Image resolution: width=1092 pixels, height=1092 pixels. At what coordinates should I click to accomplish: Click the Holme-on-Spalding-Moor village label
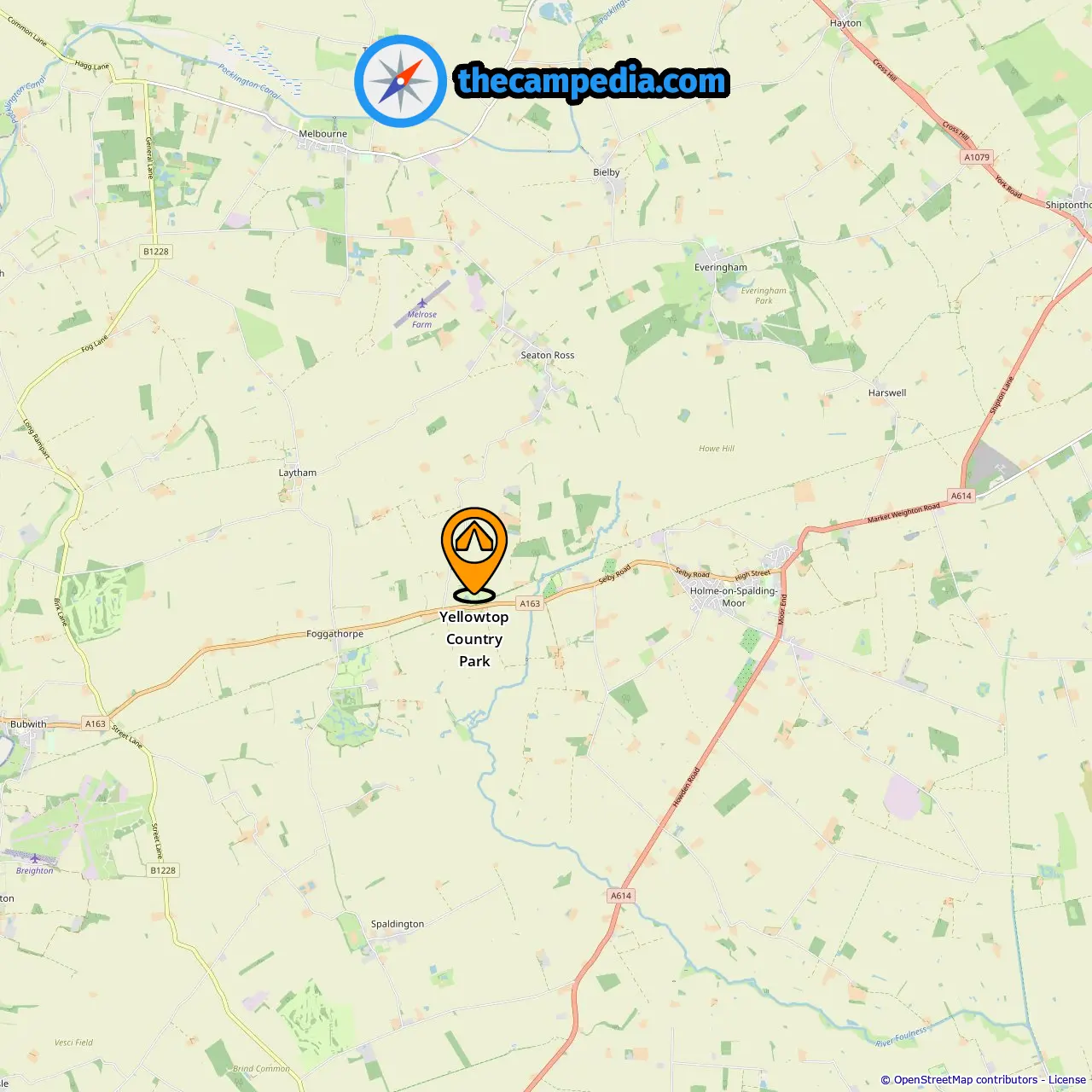[734, 596]
